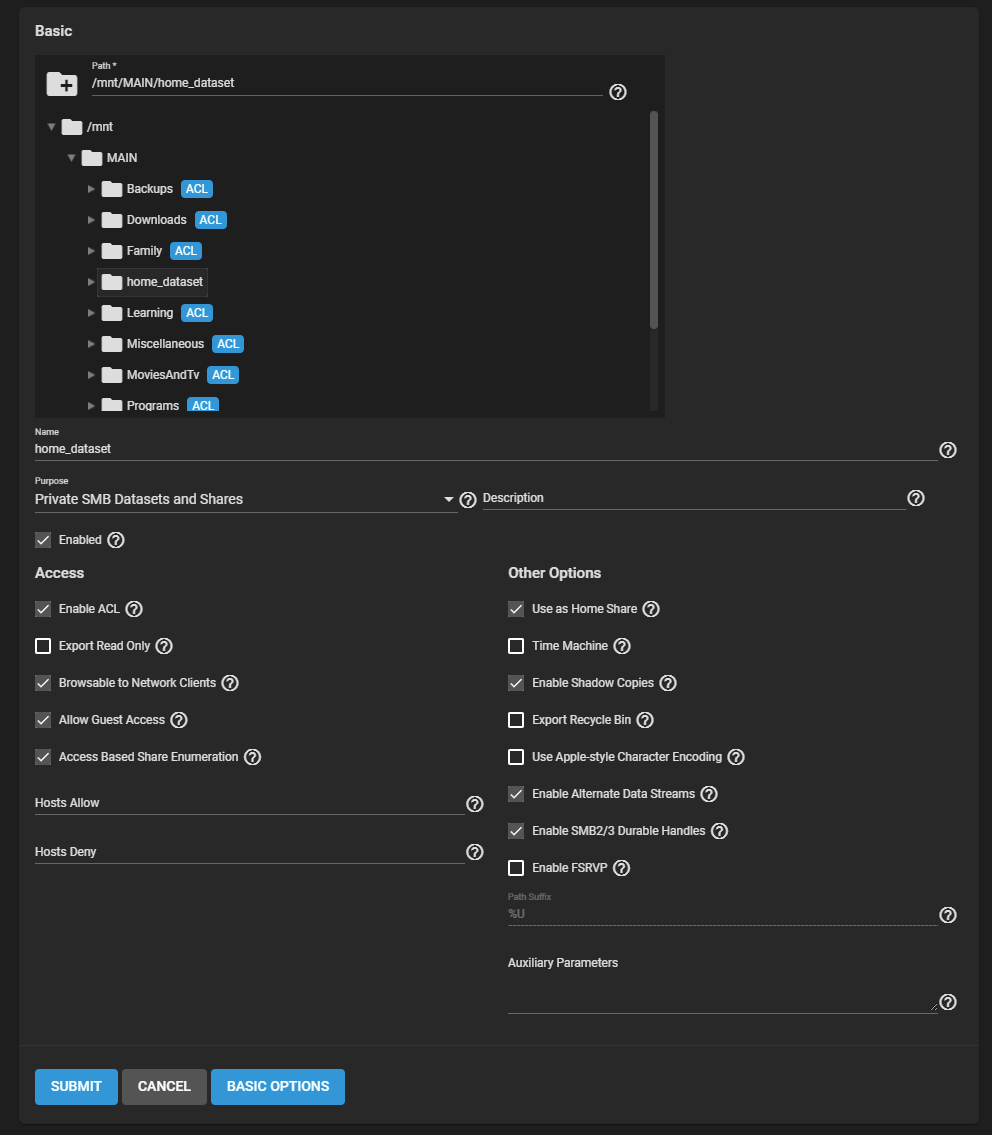
Task: Click the new folder icon beside Path
Action: tap(62, 85)
